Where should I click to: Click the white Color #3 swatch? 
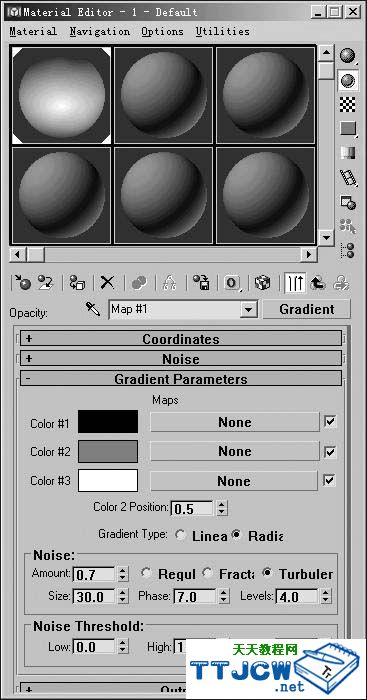click(108, 480)
